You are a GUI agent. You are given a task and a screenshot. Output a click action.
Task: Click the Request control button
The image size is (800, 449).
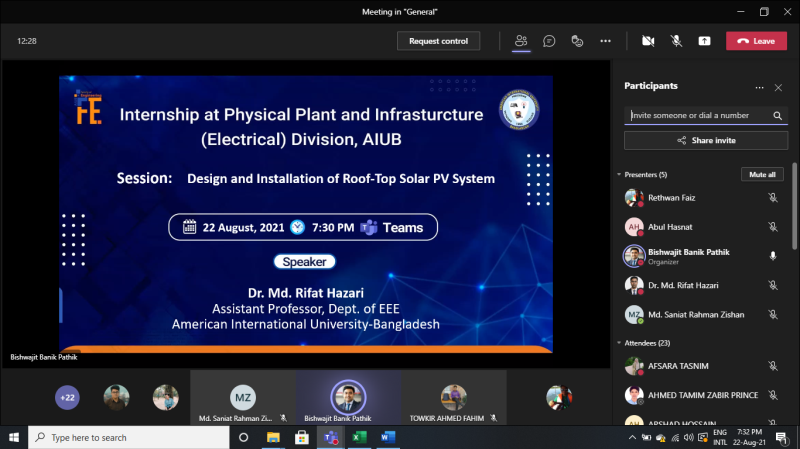pyautogui.click(x=439, y=41)
